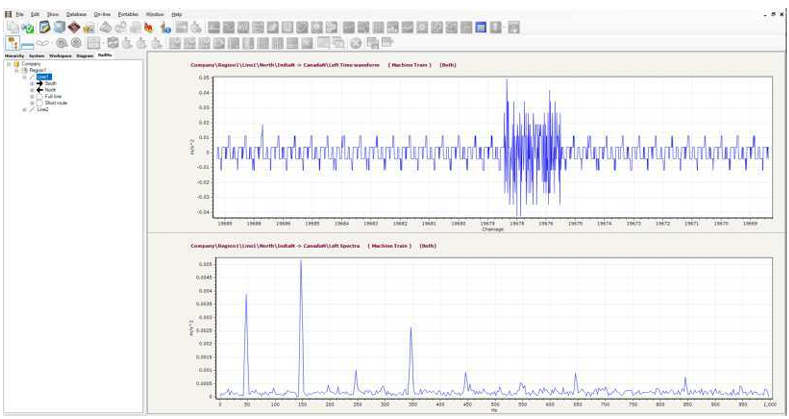The width and height of the screenshot is (789, 419).
Task: Expand the Short route tree node
Action: click(x=31, y=102)
